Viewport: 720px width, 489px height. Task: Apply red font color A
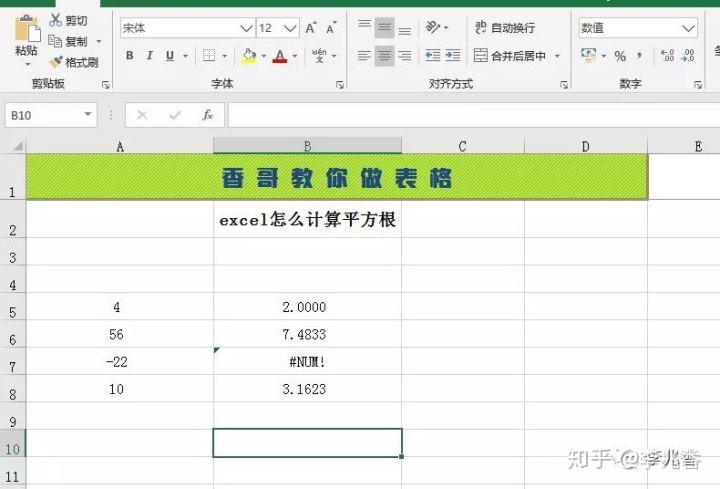point(280,56)
